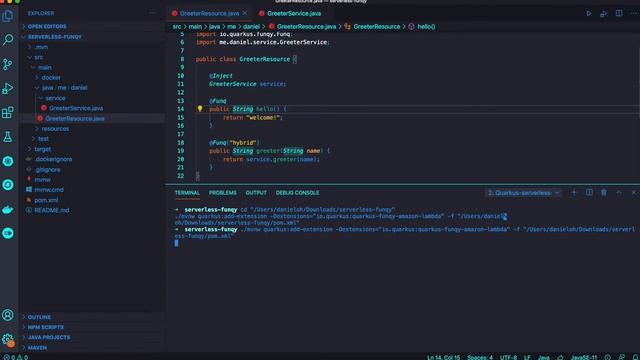Create a new terminal with plus icon
The width and height of the screenshot is (640, 360).
click(x=574, y=192)
